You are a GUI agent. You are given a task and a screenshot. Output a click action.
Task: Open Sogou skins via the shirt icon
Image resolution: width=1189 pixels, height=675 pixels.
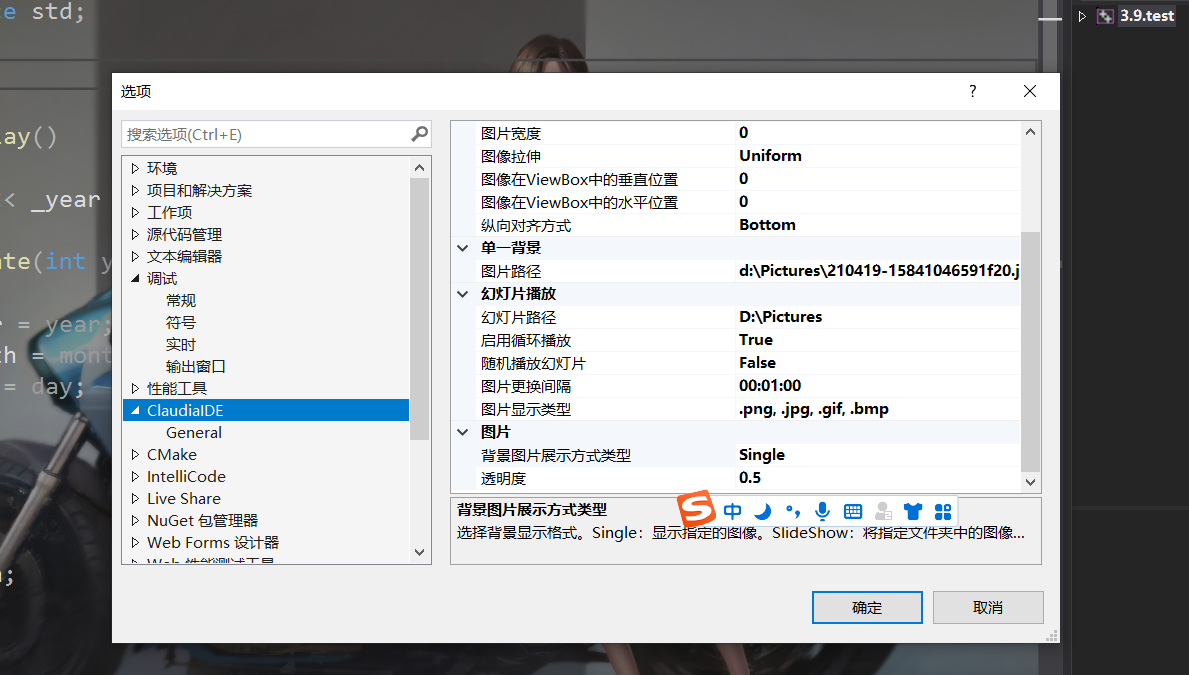point(912,511)
